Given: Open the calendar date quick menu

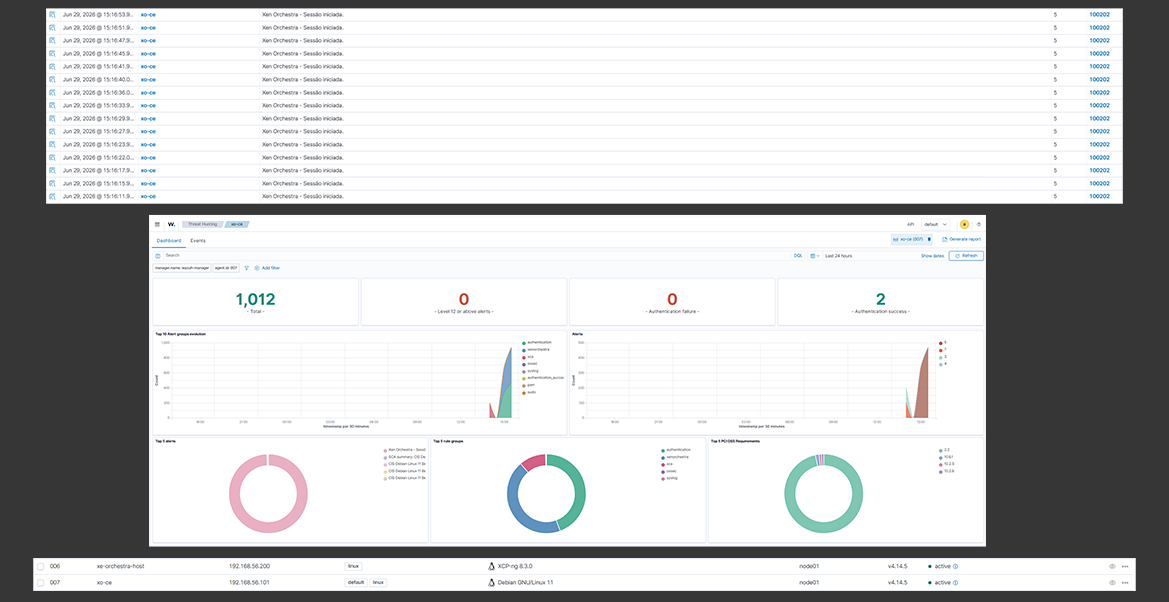Looking at the screenshot, I should point(814,256).
